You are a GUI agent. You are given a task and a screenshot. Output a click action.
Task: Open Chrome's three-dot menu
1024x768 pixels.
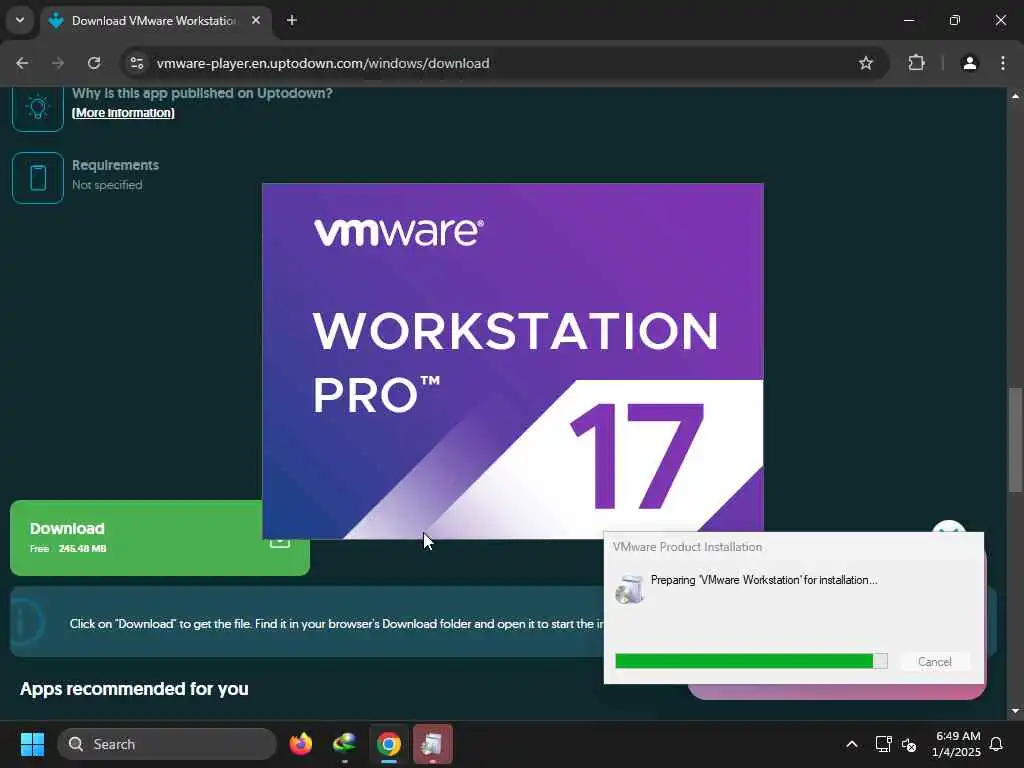point(1002,63)
